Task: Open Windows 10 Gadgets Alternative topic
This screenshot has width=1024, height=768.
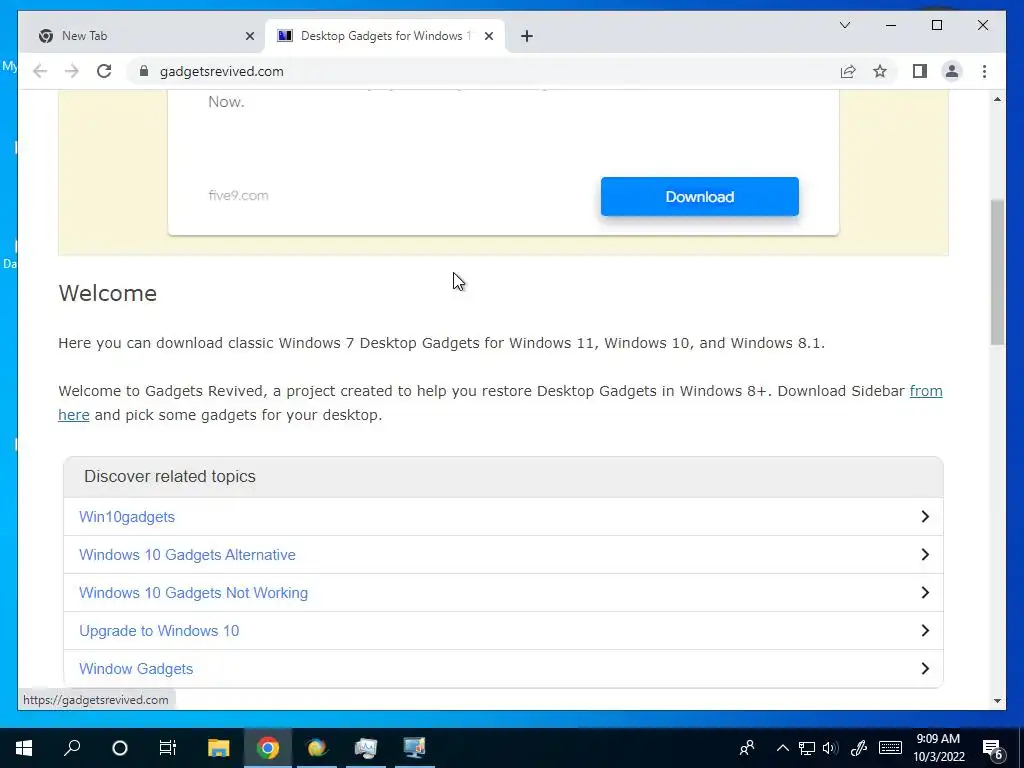Action: pos(187,554)
